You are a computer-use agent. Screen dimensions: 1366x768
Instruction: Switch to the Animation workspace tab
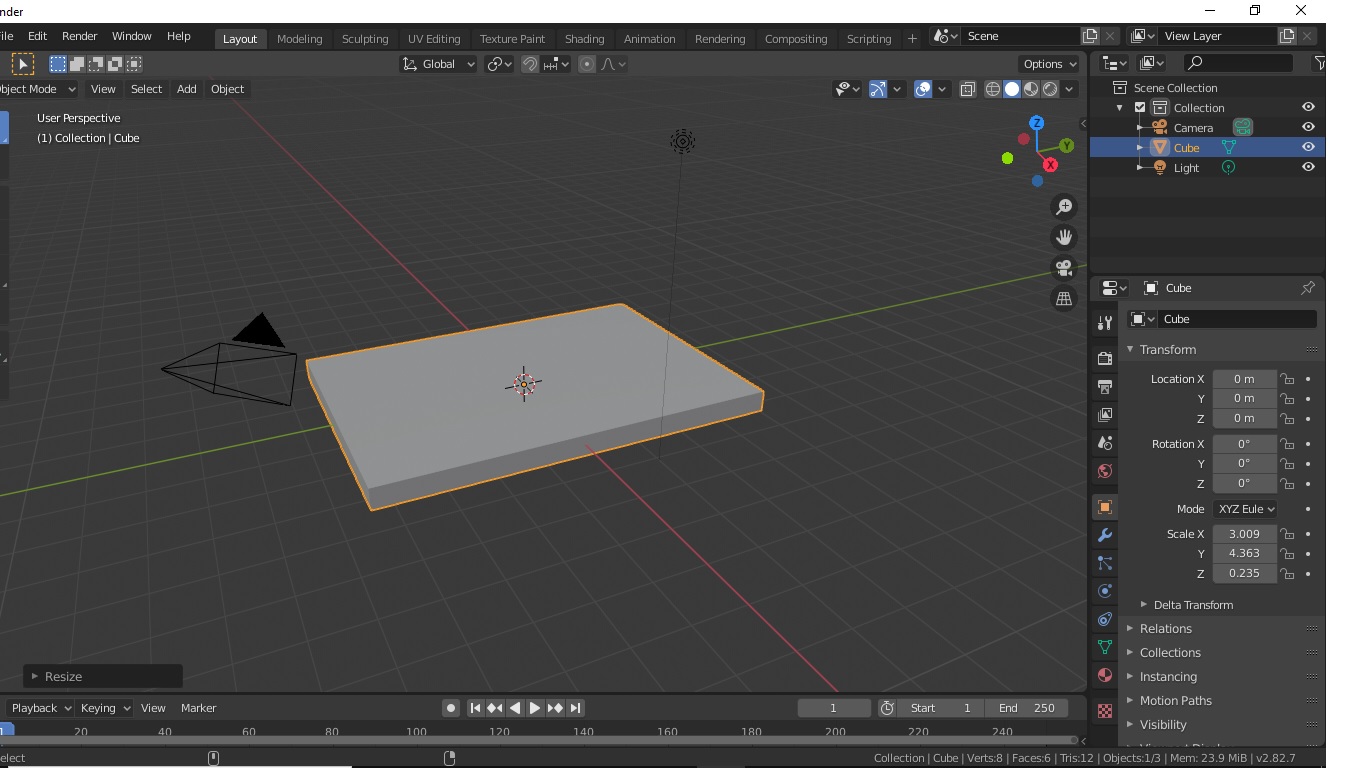pos(650,39)
